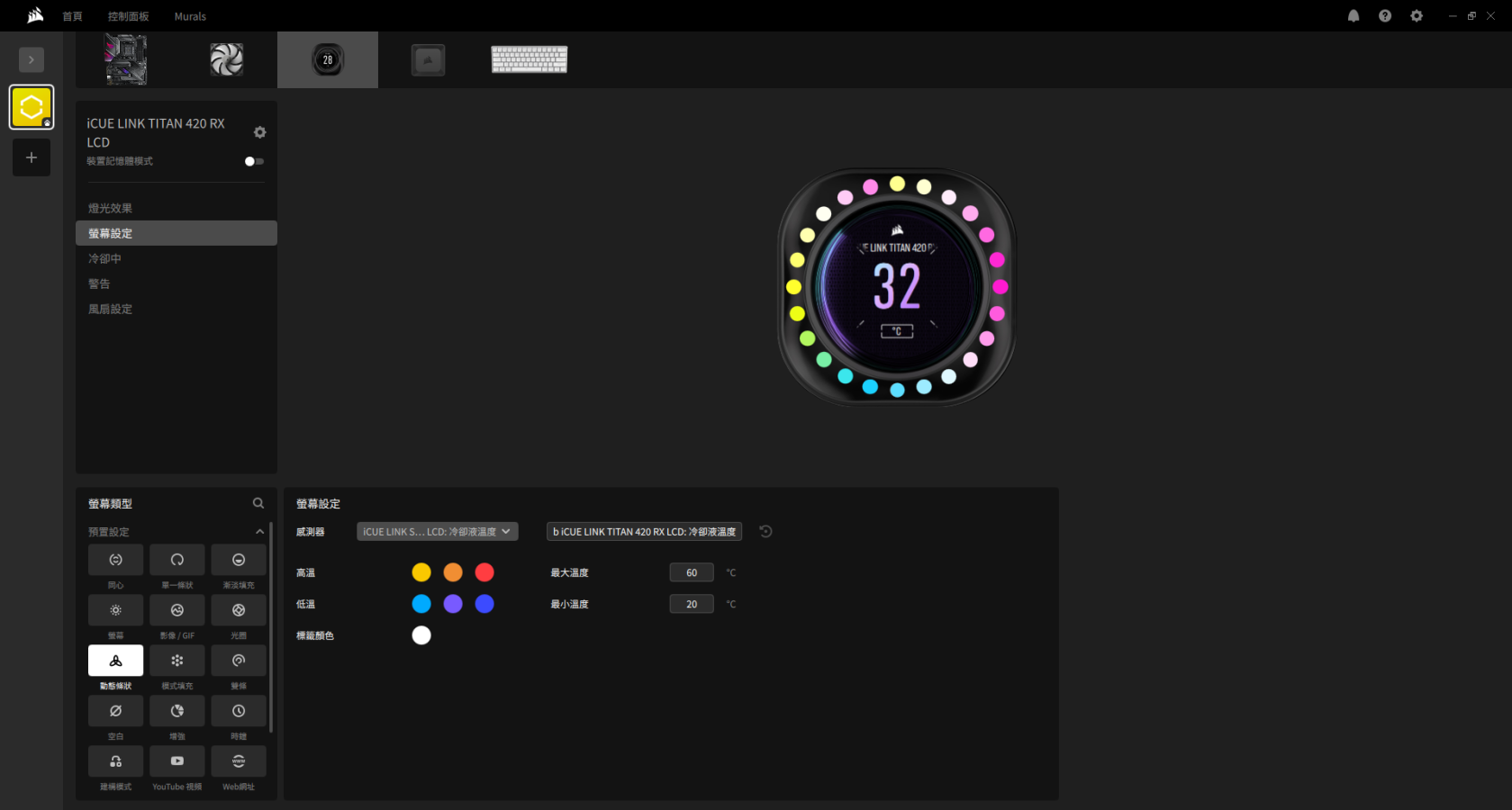The height and width of the screenshot is (810, 1512).
Task: Click the 最大溫度 value field
Action: point(692,572)
